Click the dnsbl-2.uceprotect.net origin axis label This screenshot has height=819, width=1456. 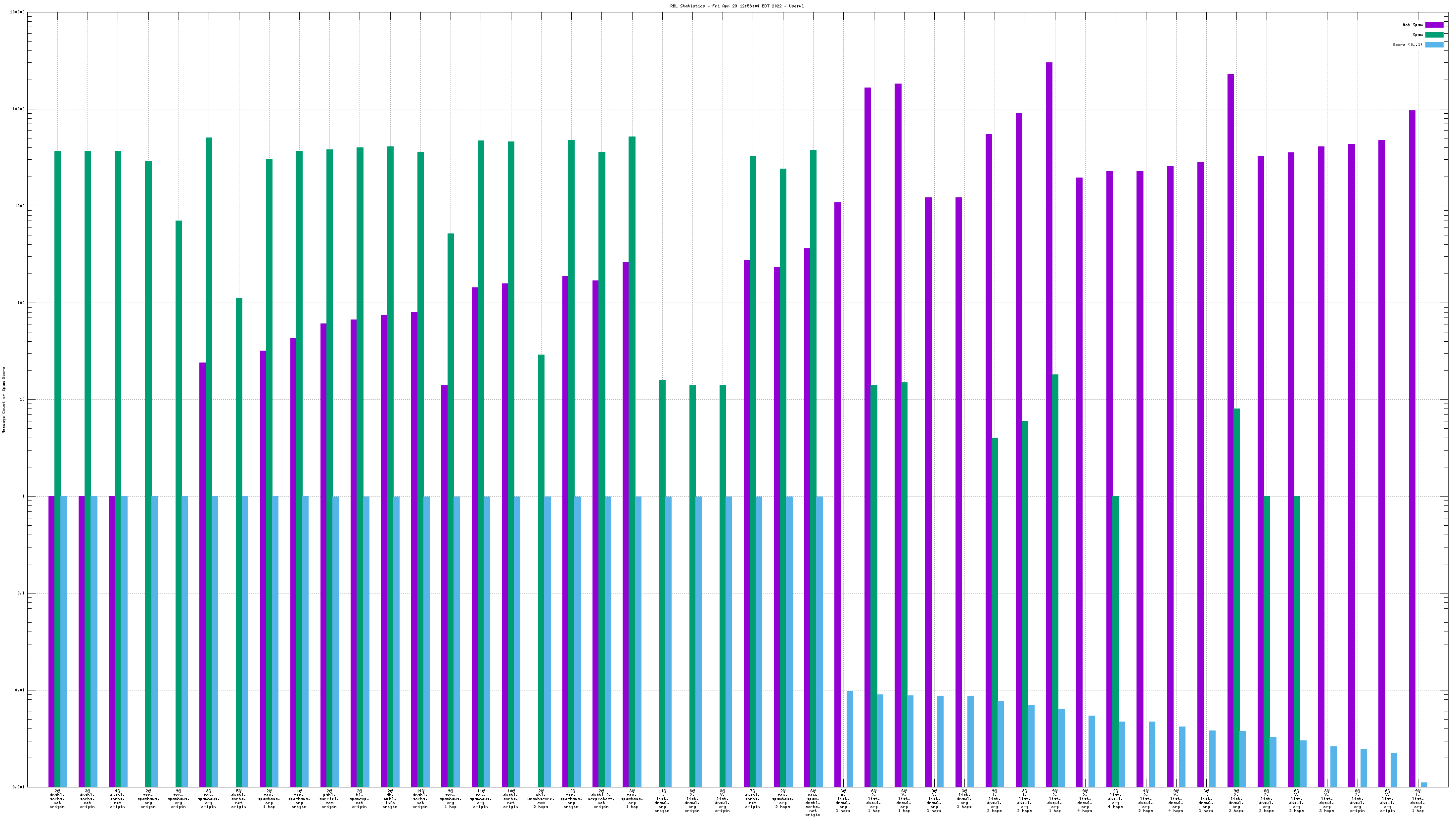[601, 800]
